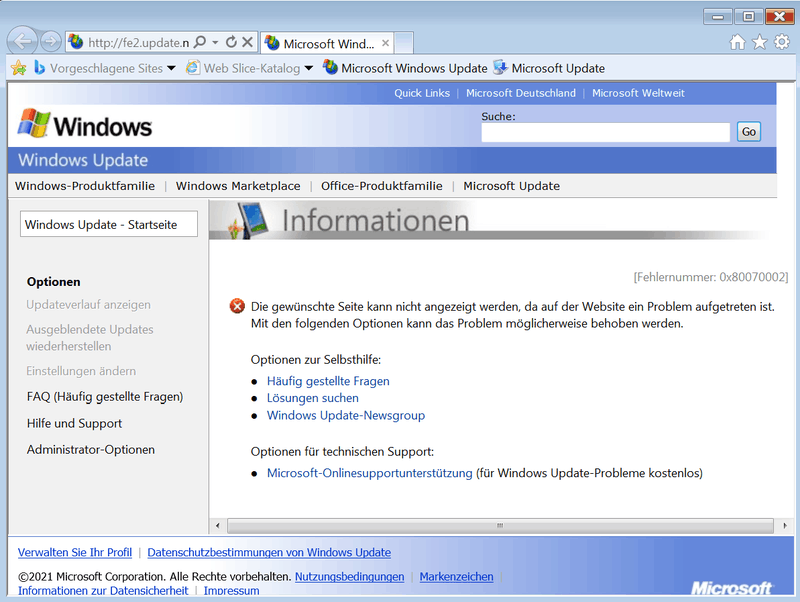The height and width of the screenshot is (602, 800).
Task: Open Hilfe und Support
Action: (74, 423)
